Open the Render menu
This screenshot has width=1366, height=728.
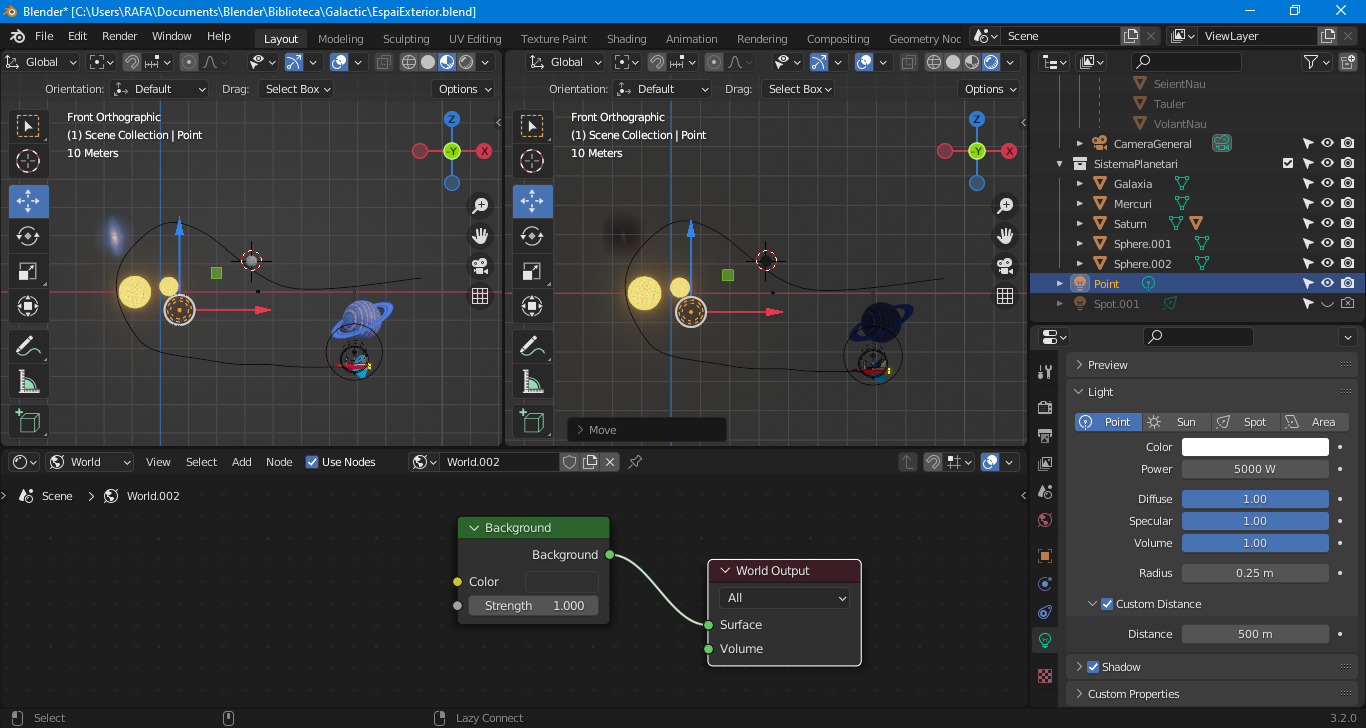click(x=120, y=36)
